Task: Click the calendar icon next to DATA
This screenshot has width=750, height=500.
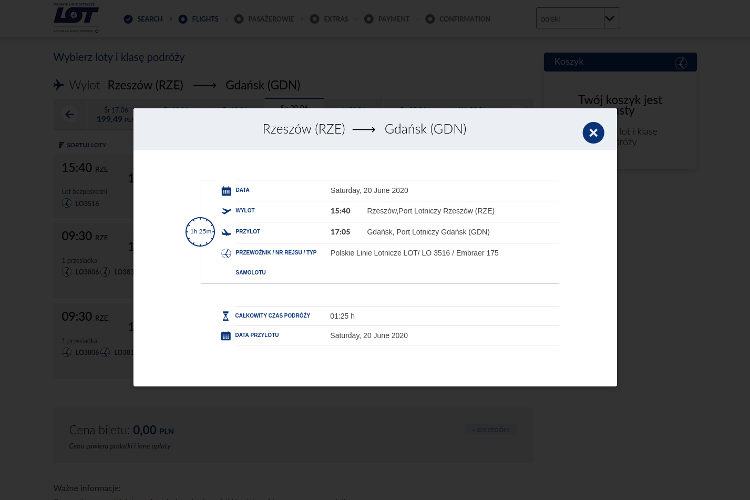Action: [226, 191]
